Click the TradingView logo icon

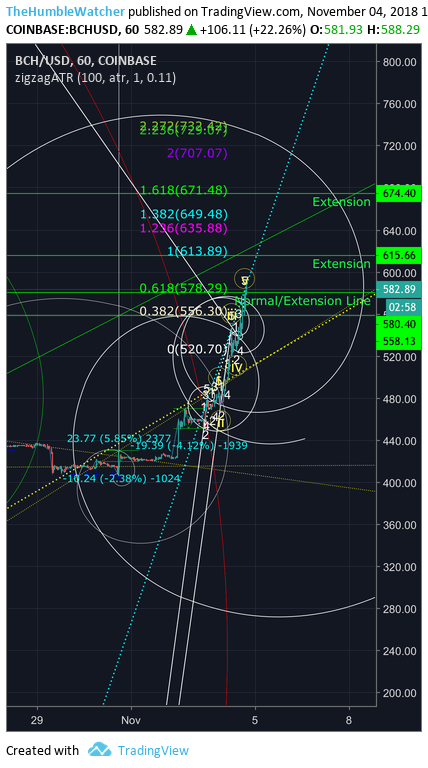(99, 749)
